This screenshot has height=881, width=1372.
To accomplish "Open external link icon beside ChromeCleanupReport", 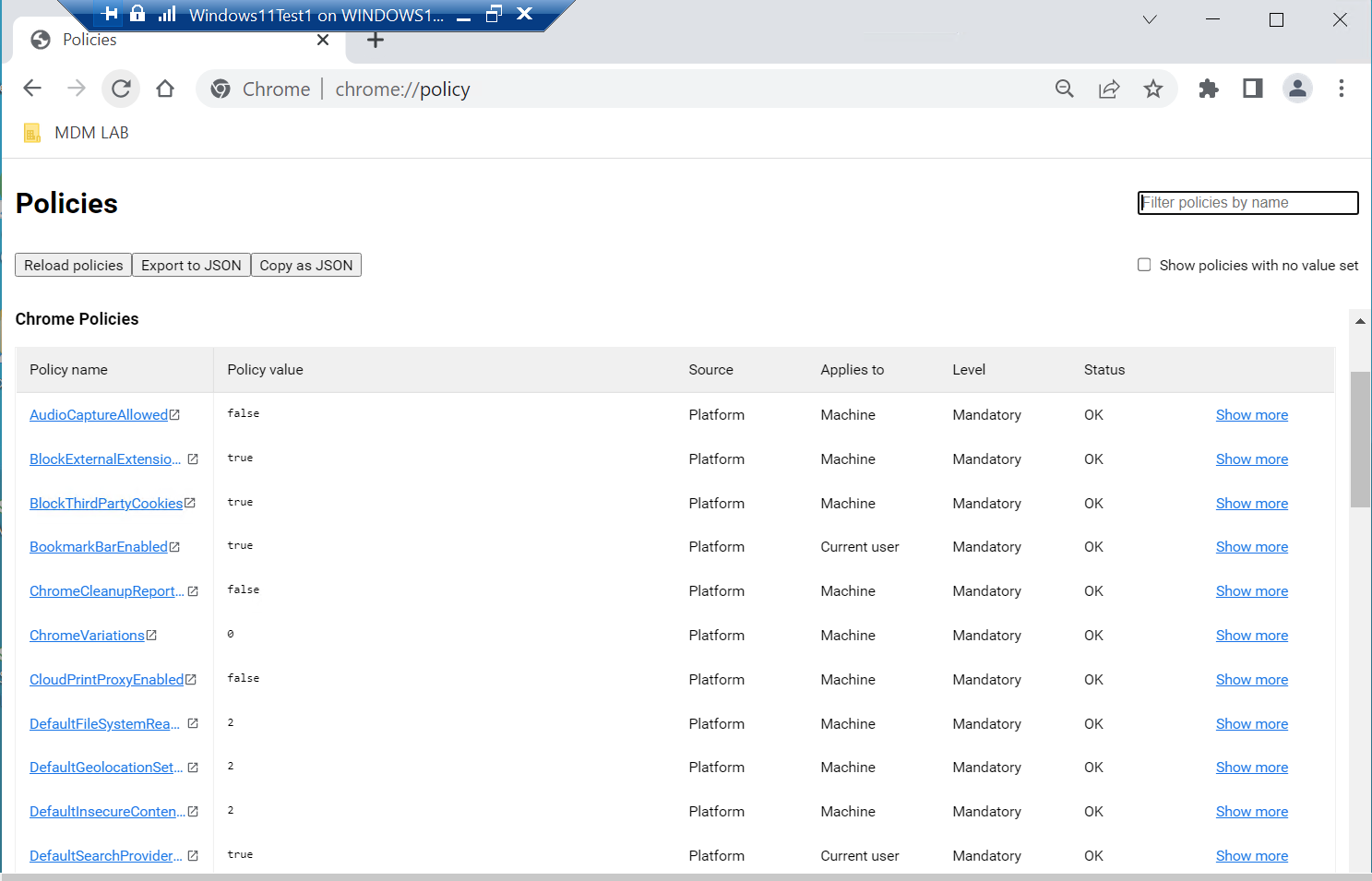I will [x=193, y=591].
